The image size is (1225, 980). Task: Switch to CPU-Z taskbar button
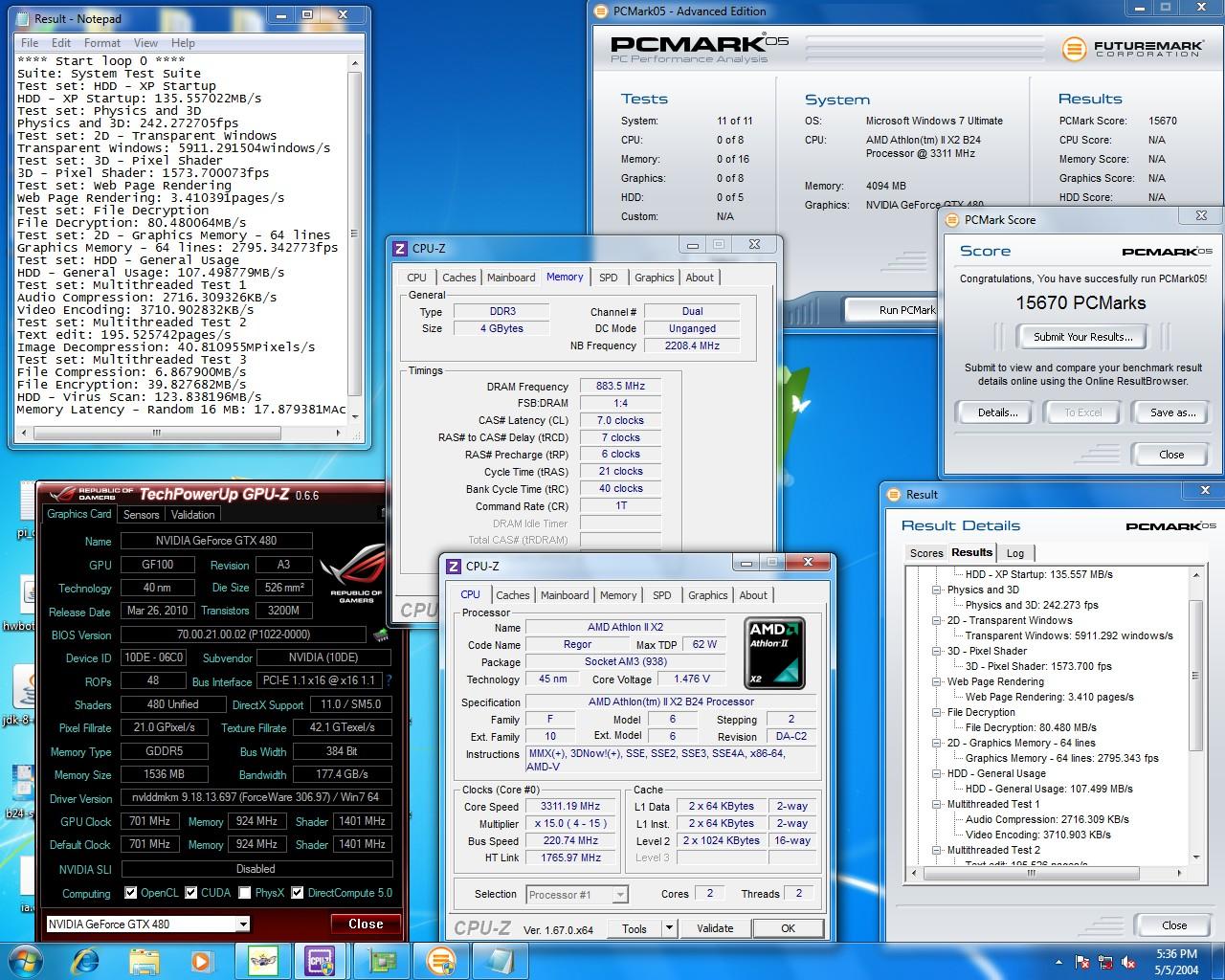(x=321, y=961)
